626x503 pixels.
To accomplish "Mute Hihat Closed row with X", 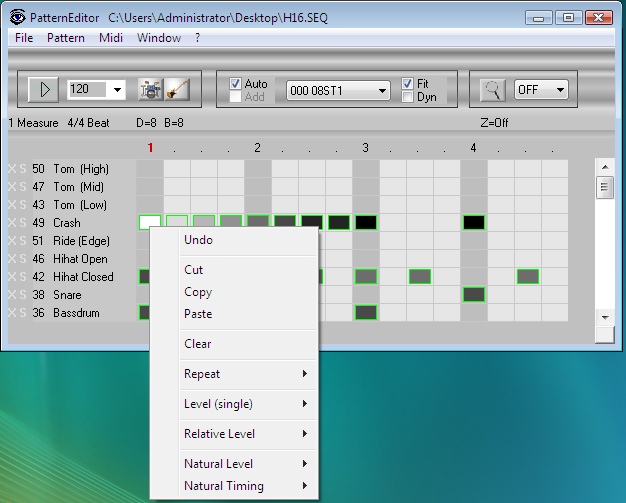I will pos(12,277).
